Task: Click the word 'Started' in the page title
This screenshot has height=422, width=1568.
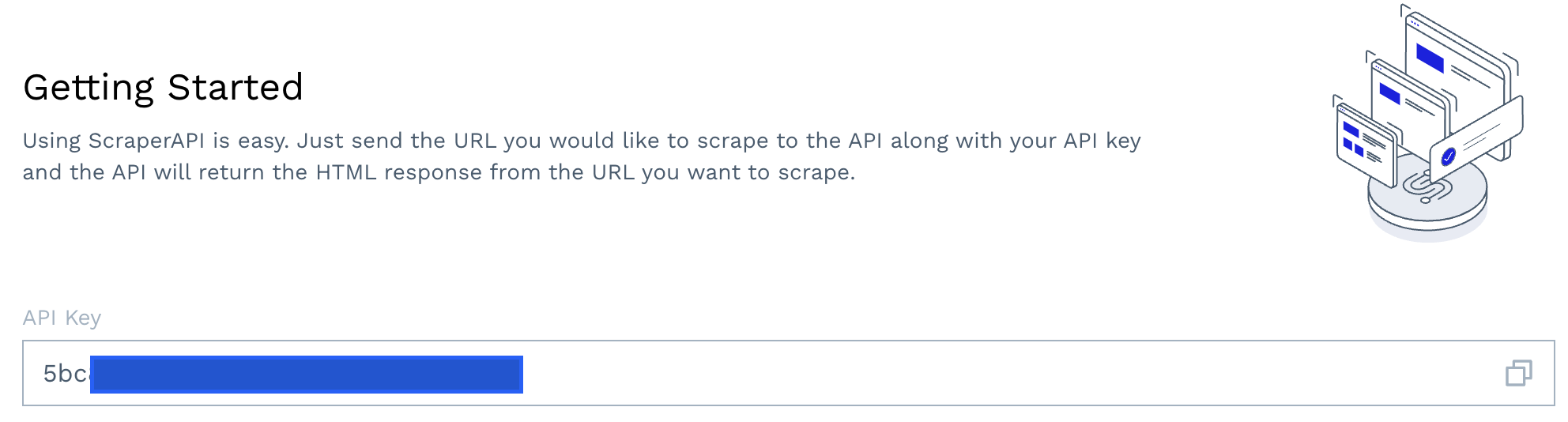Action: click(x=236, y=87)
